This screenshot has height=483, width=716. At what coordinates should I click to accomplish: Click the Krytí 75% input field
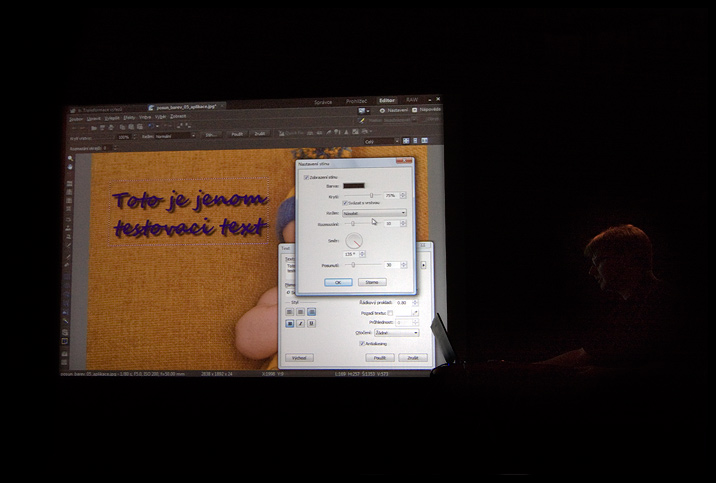[x=391, y=195]
